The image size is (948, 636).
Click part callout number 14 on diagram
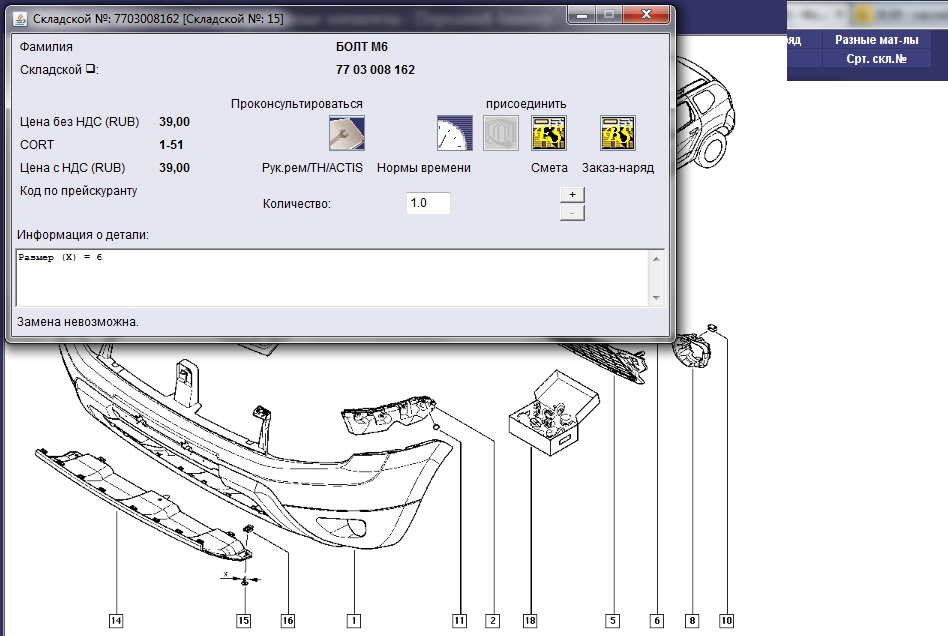coord(116,621)
